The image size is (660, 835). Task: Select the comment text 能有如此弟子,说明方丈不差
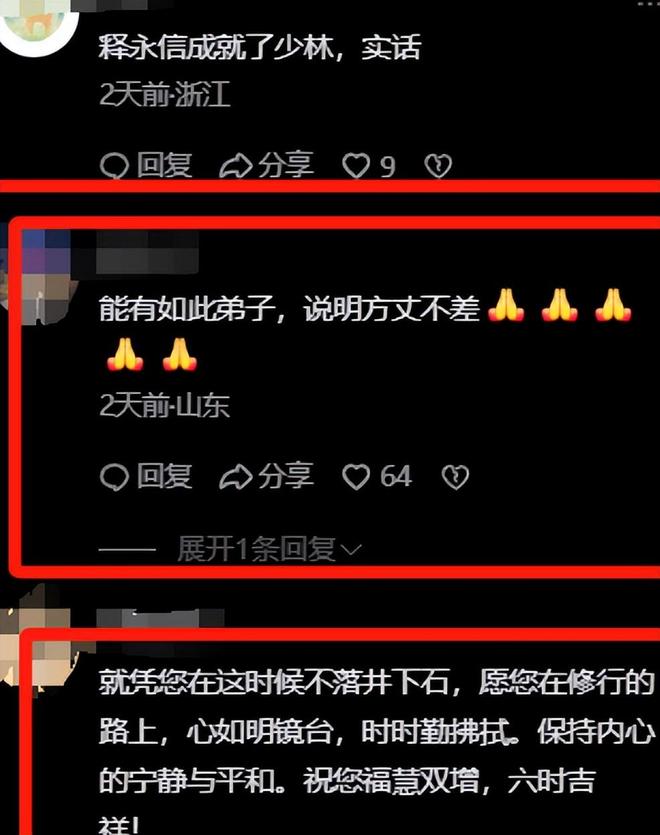pyautogui.click(x=289, y=309)
